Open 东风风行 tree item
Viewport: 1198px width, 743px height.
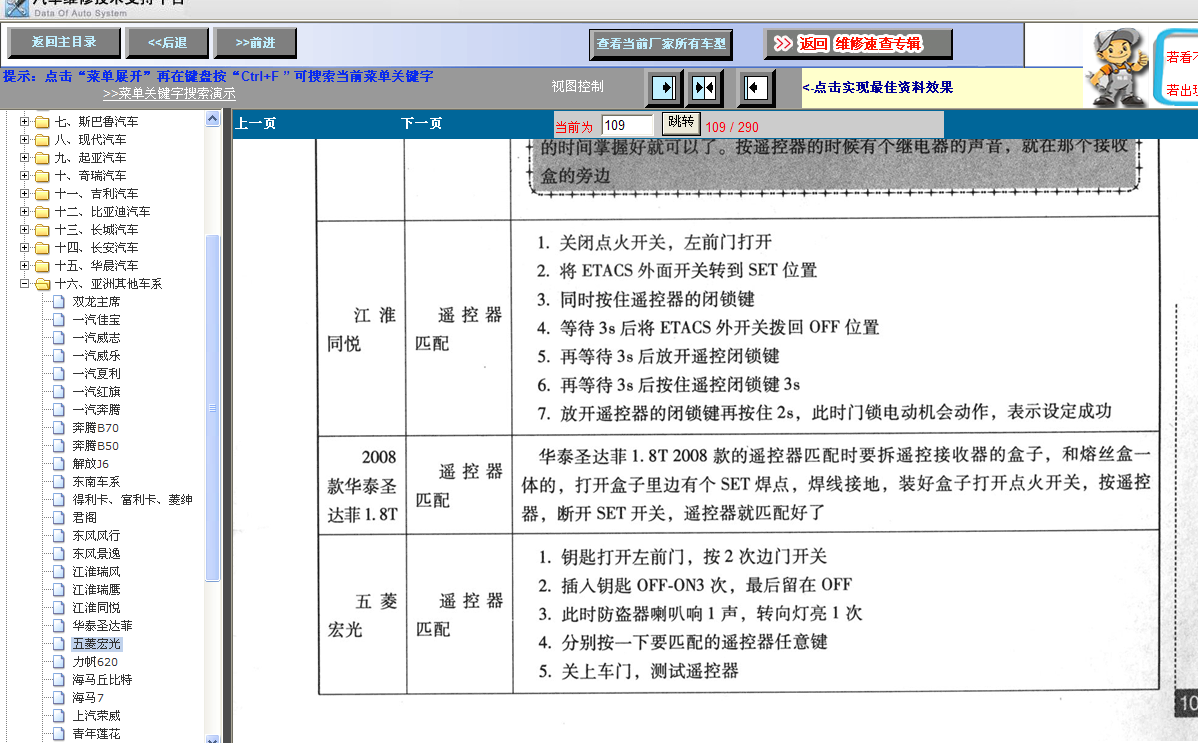point(96,536)
